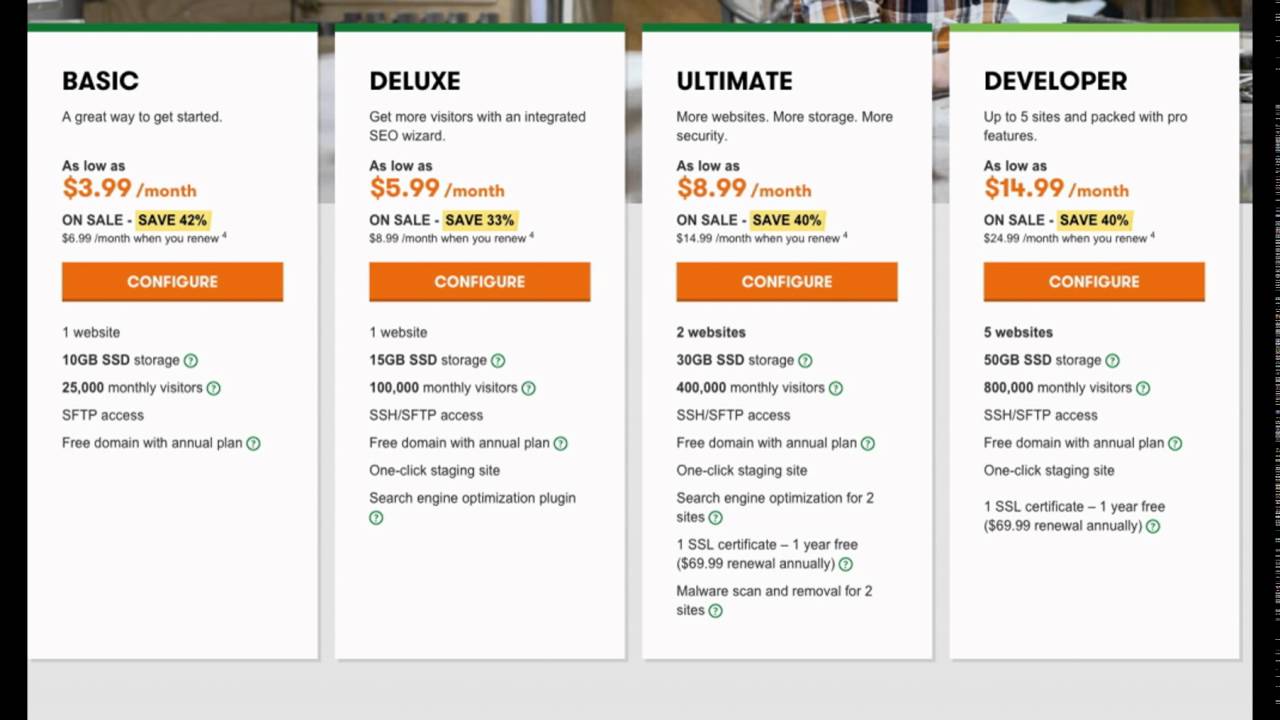Open help icon for Developer 50GB SSD storage

click(x=1112, y=361)
